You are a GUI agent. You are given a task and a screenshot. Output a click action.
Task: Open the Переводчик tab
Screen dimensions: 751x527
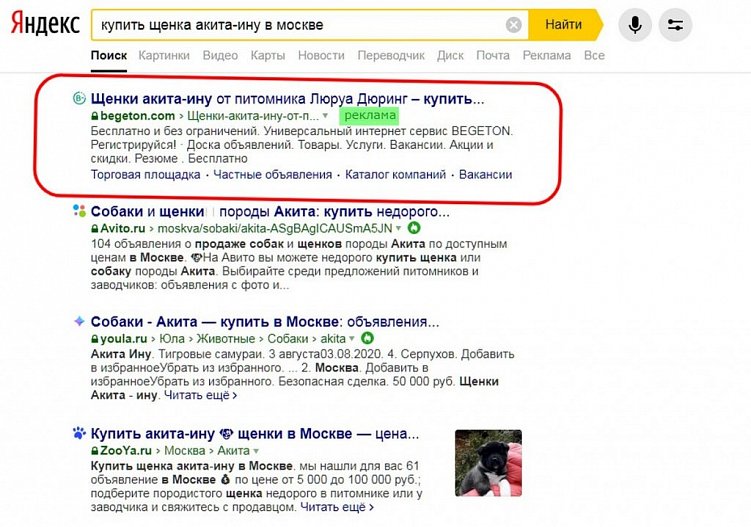(391, 56)
